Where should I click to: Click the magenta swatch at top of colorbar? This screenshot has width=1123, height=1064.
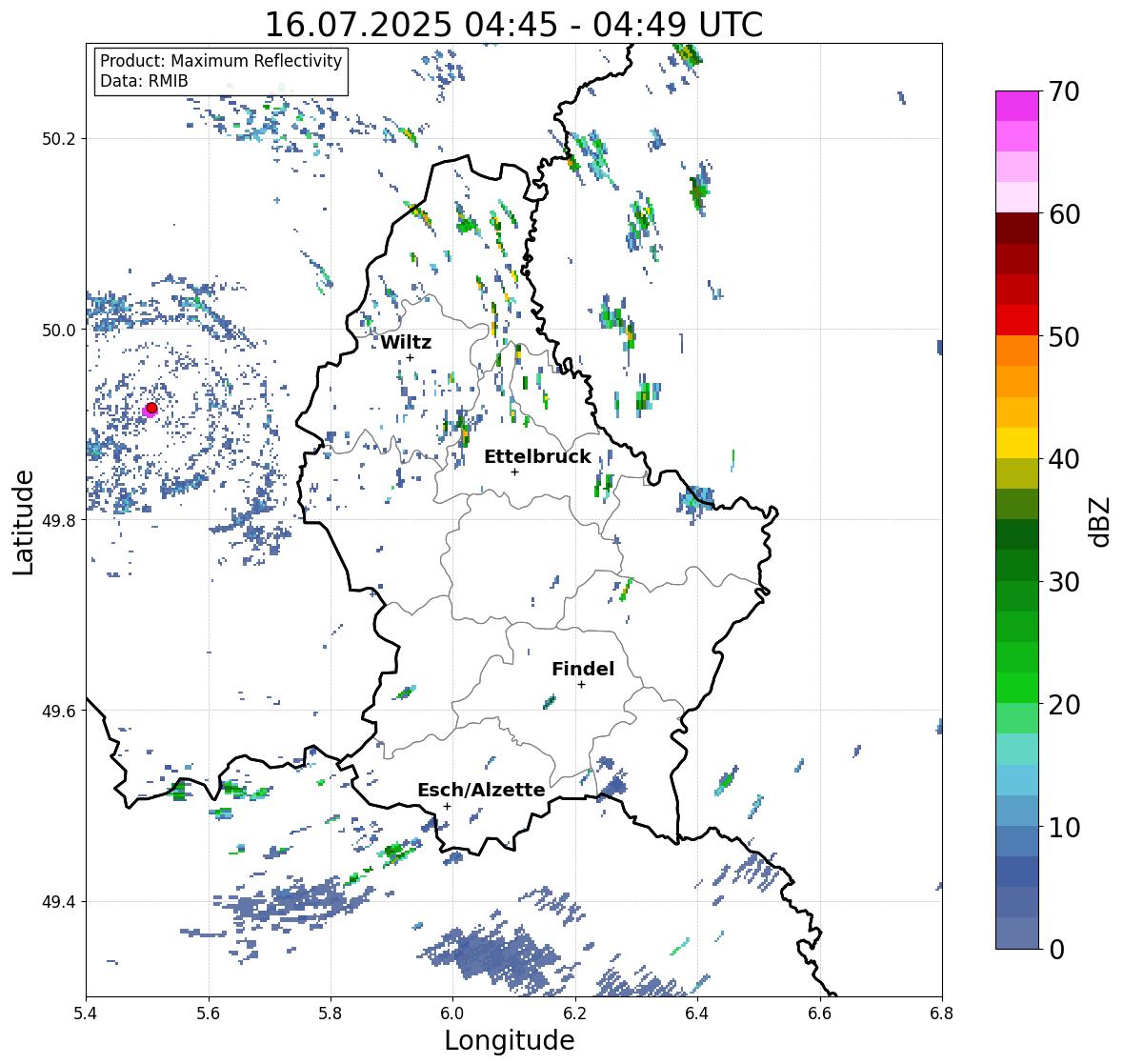1017,106
